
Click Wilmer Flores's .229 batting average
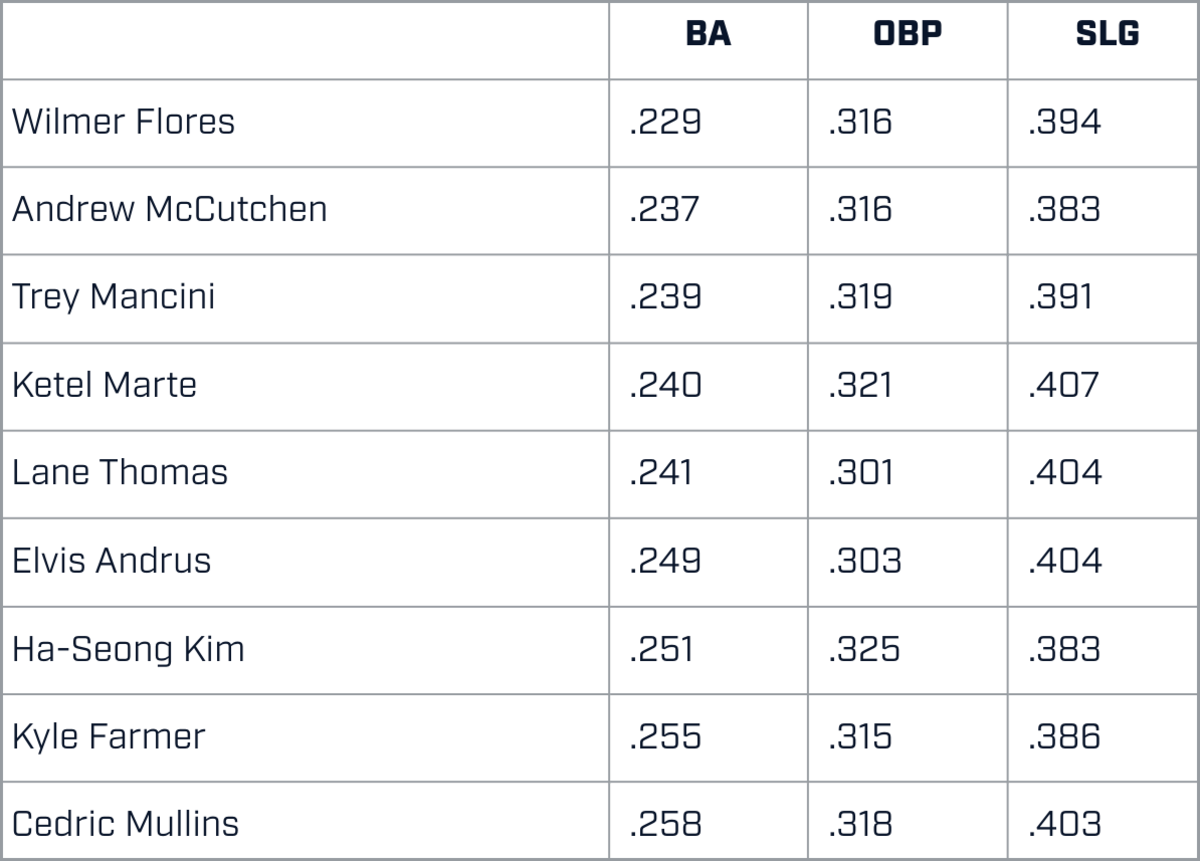click(666, 122)
